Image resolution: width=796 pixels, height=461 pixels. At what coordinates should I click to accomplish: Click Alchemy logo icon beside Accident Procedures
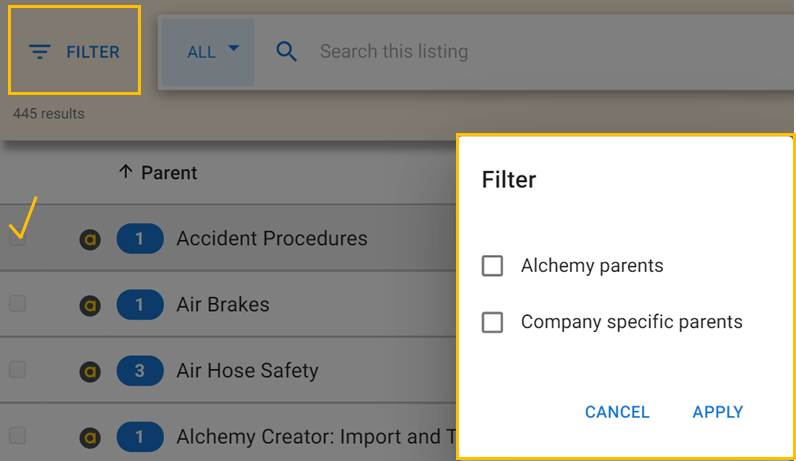(90, 239)
